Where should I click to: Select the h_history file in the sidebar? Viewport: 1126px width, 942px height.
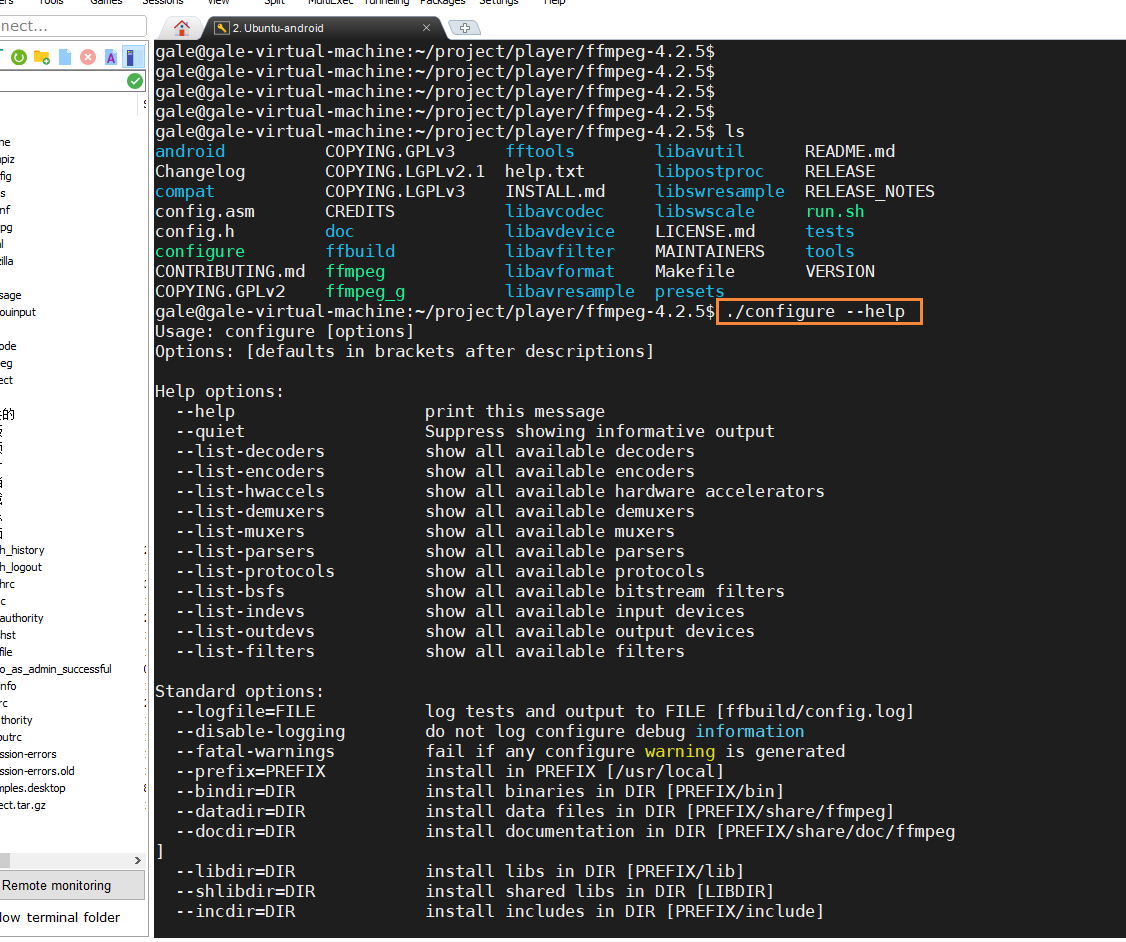click(x=22, y=550)
